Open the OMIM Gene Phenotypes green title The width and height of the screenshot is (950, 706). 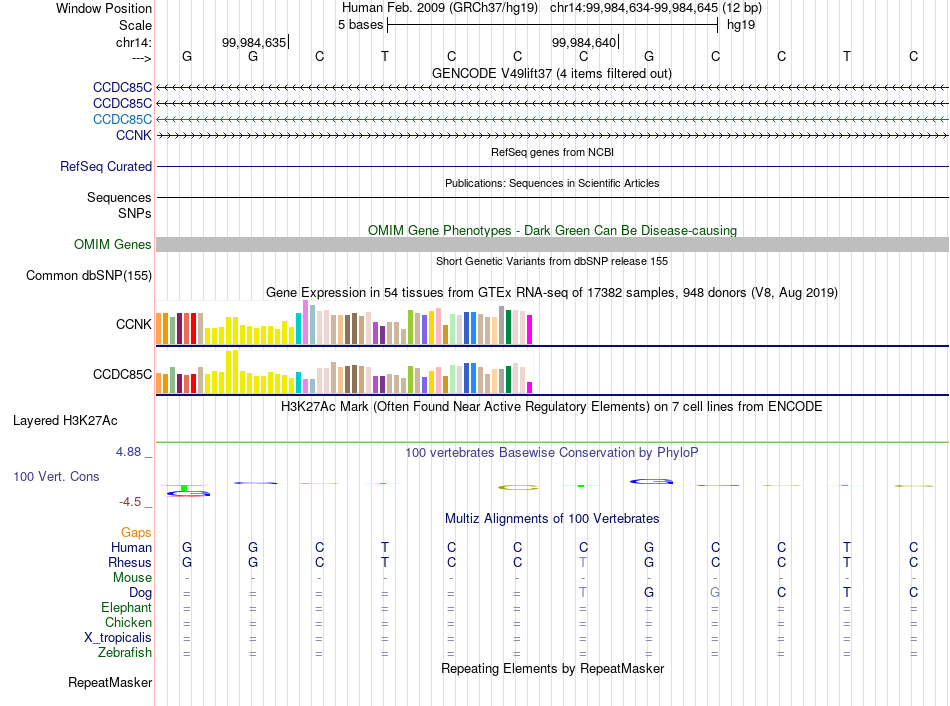(552, 230)
